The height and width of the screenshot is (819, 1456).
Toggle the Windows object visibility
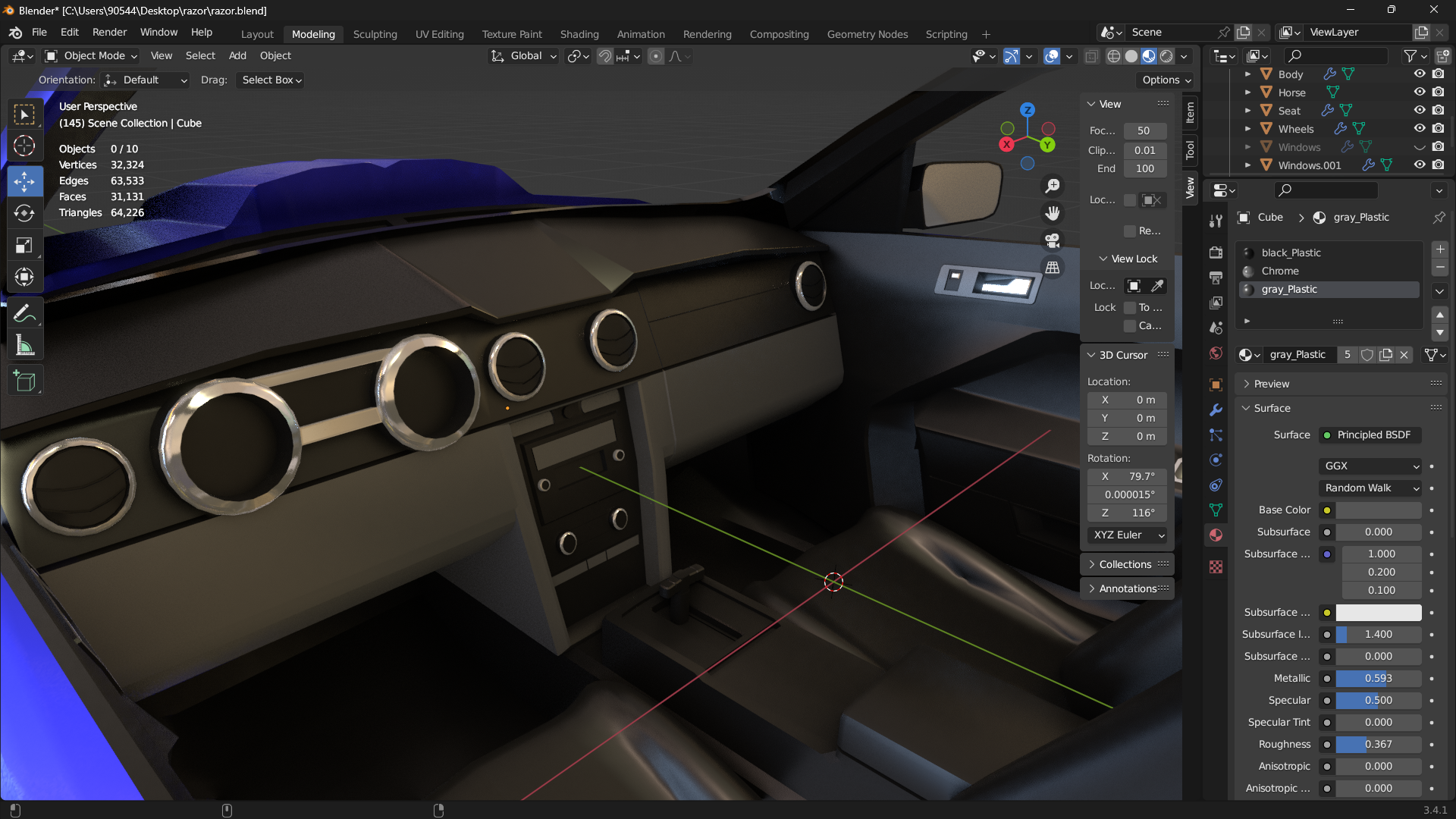[x=1420, y=147]
